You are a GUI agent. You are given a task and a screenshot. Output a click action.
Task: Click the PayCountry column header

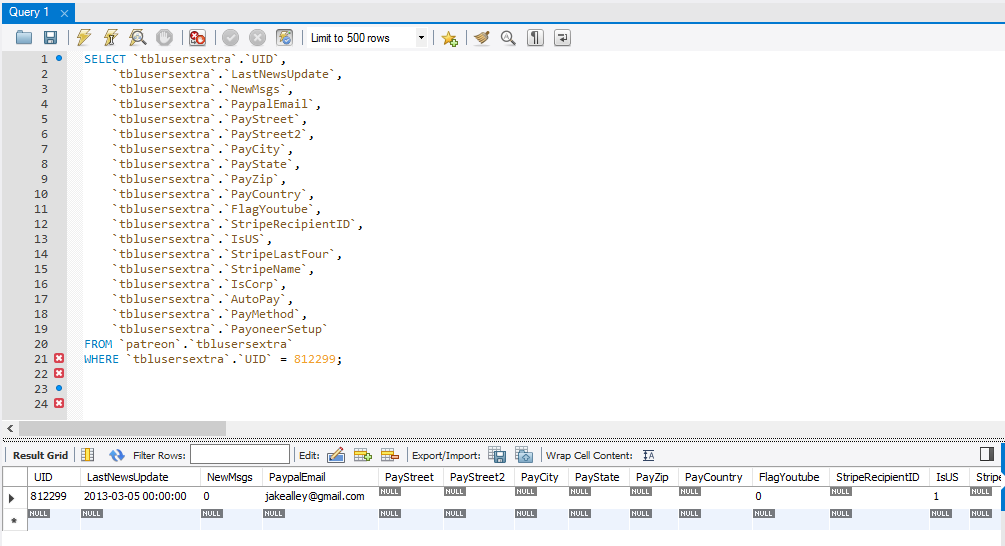[x=713, y=477]
